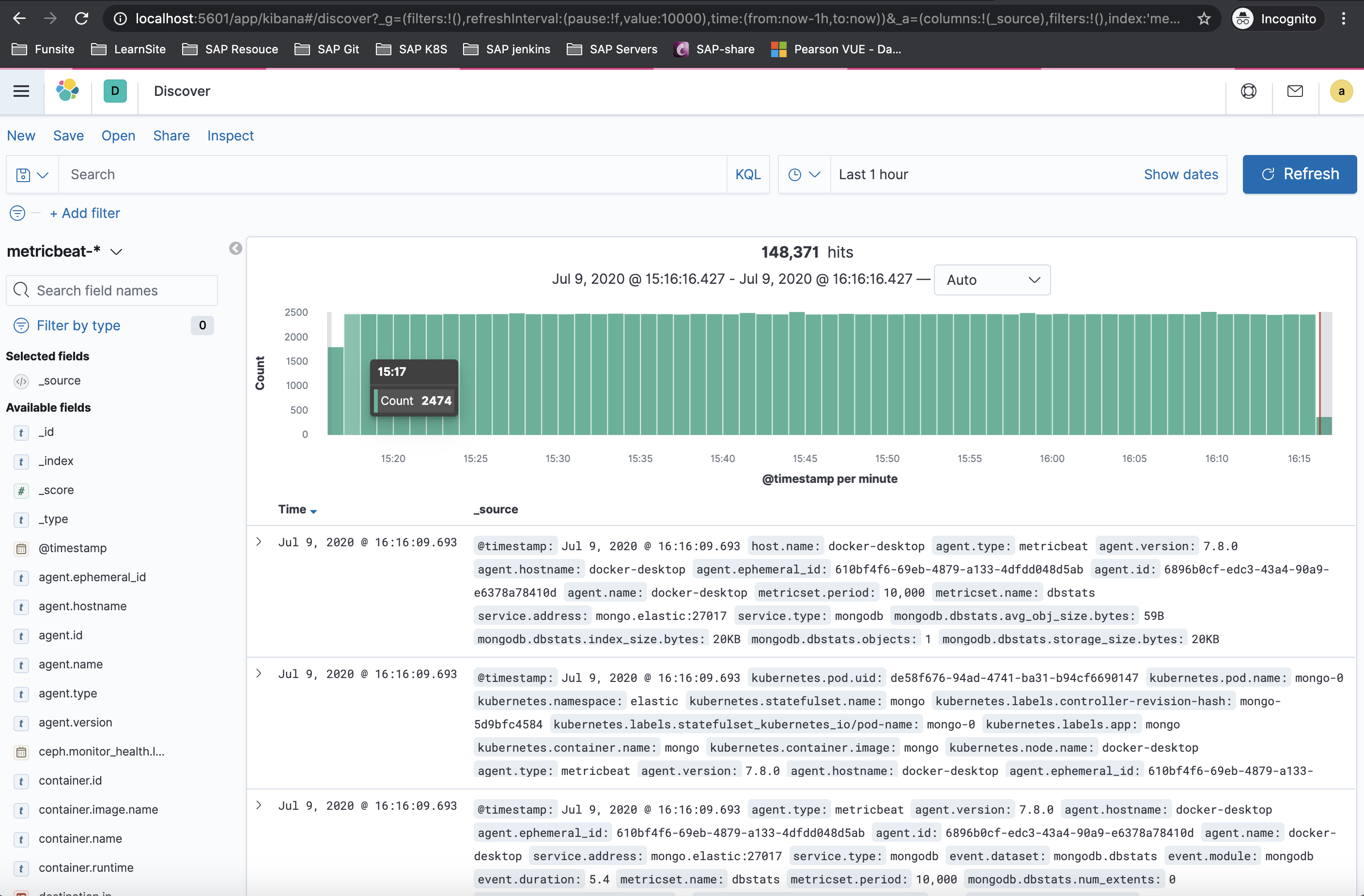Open the quick time picker clock menu
1364x896 pixels.
pyautogui.click(x=804, y=175)
